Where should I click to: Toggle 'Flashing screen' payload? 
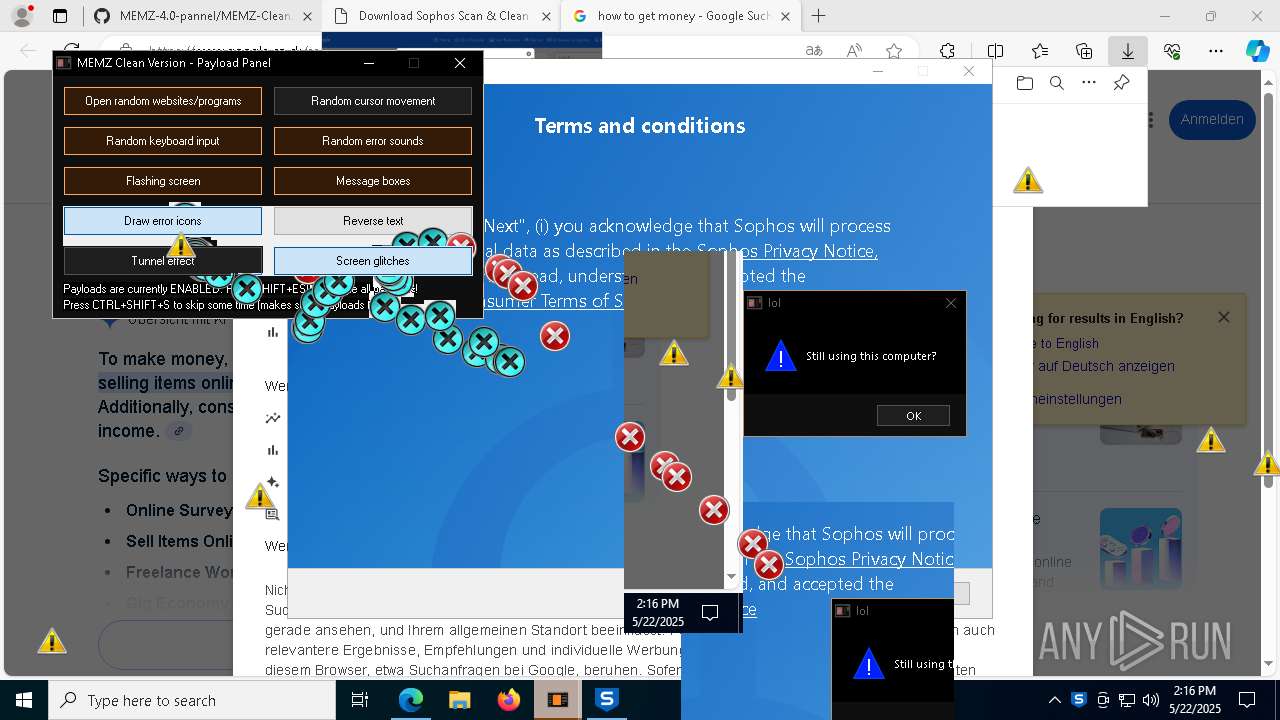(x=163, y=181)
